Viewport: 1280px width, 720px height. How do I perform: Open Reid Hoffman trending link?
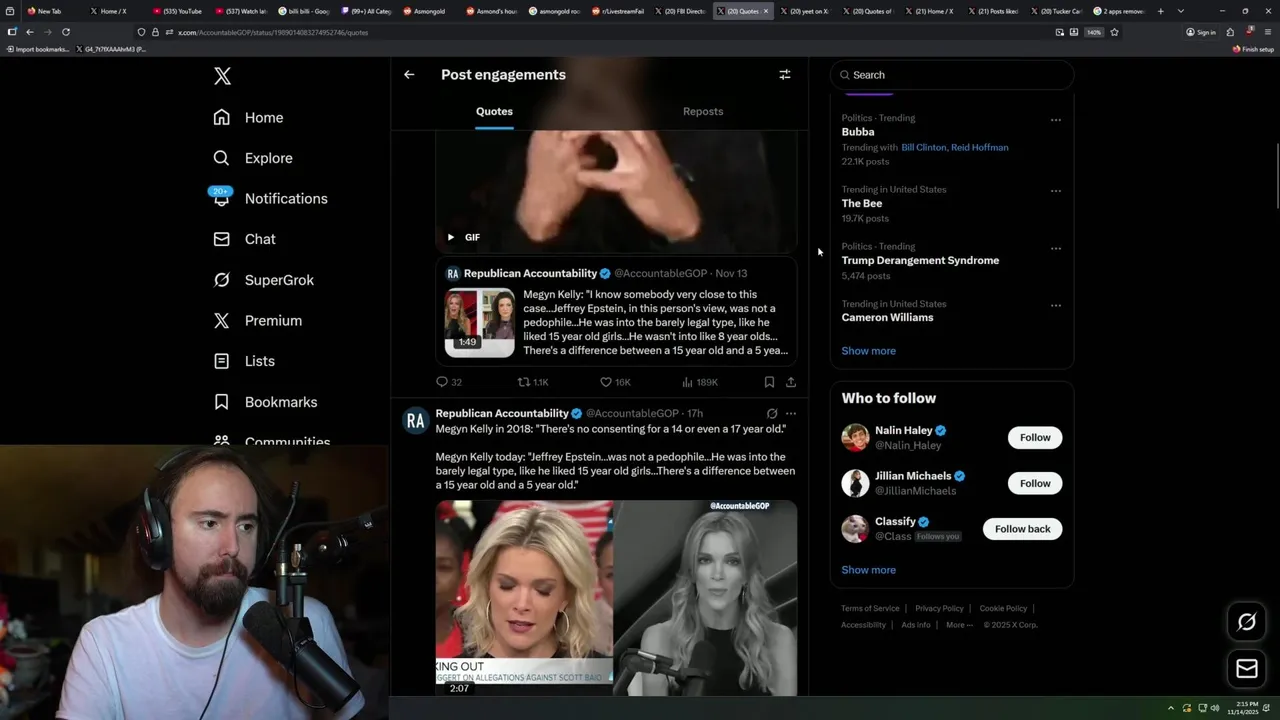point(979,147)
